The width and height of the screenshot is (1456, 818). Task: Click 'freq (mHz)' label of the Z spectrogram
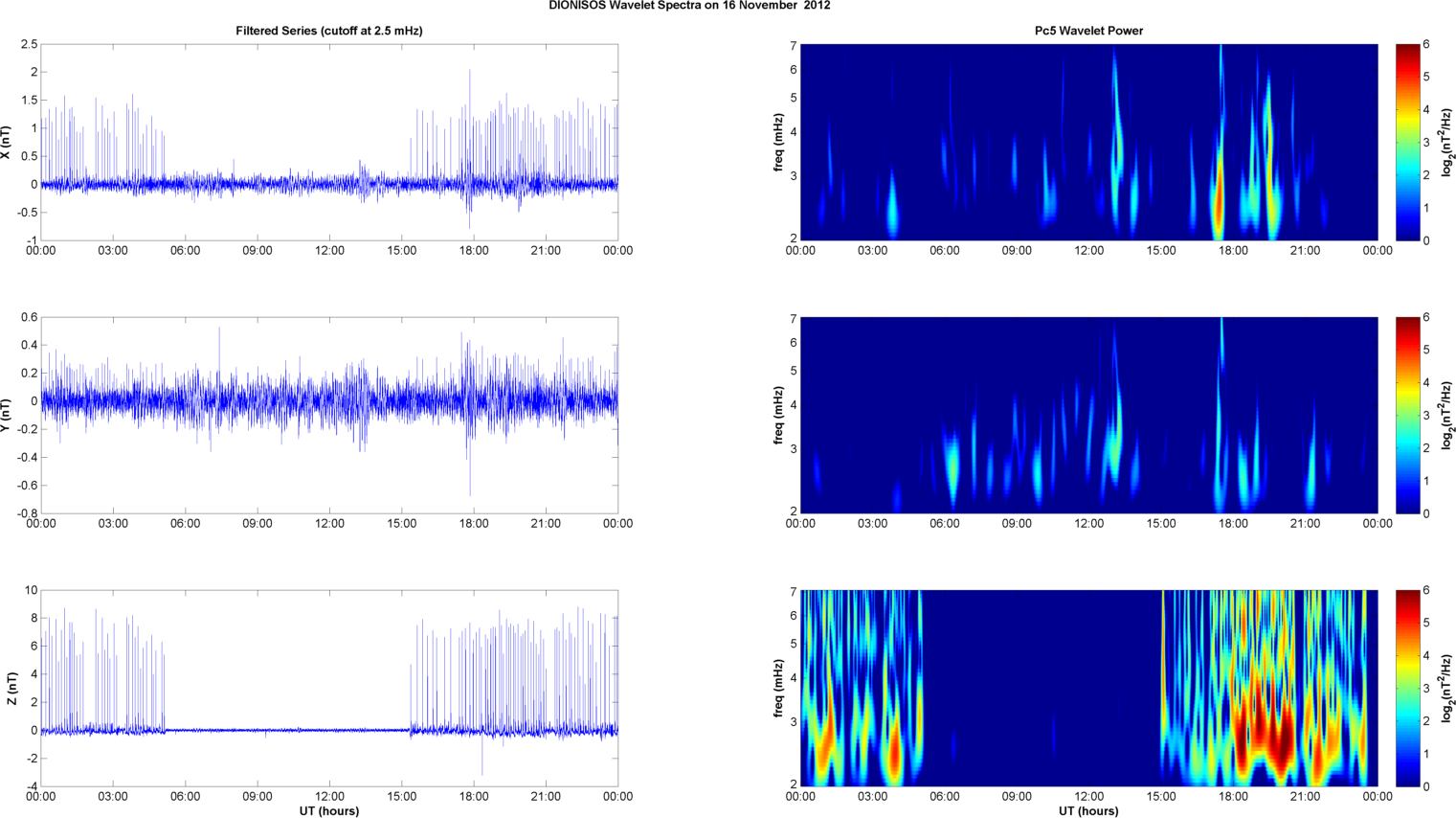[778, 688]
